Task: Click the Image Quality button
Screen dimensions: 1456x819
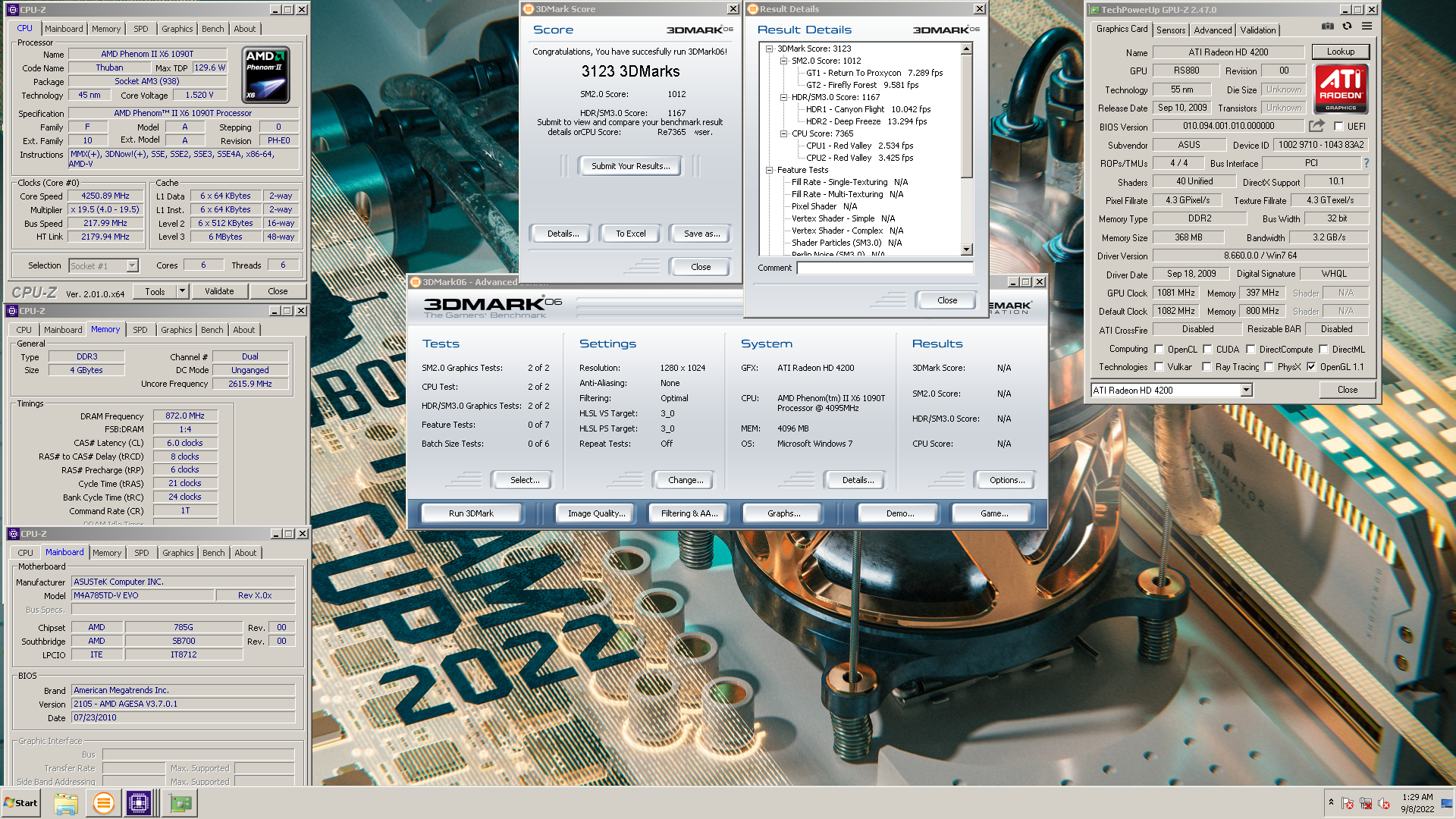Action: (597, 513)
